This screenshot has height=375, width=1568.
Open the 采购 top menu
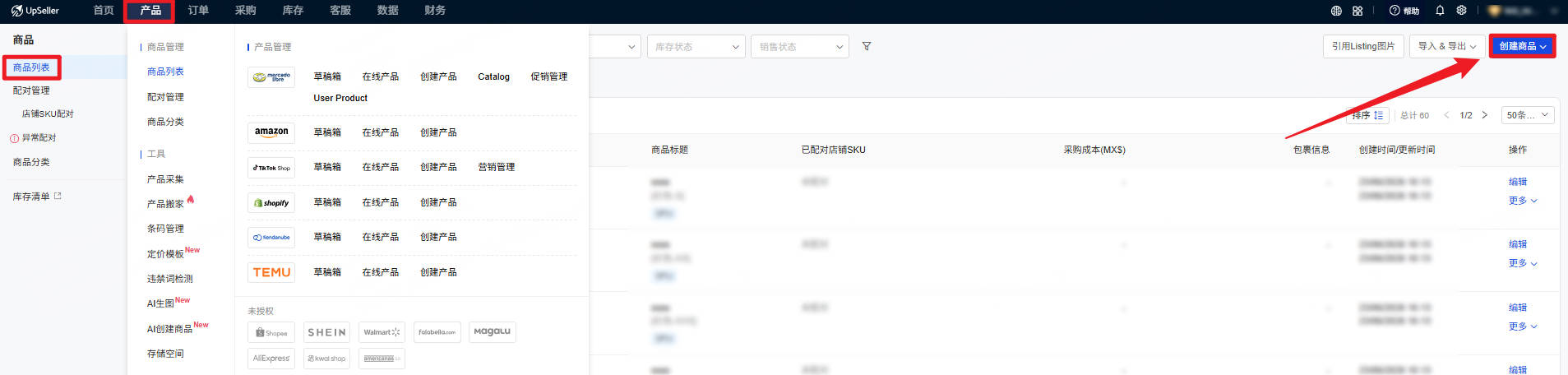click(246, 11)
